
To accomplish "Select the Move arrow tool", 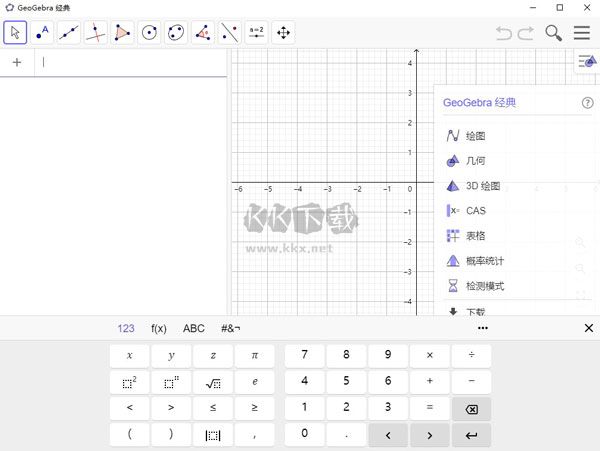I will tap(15, 32).
